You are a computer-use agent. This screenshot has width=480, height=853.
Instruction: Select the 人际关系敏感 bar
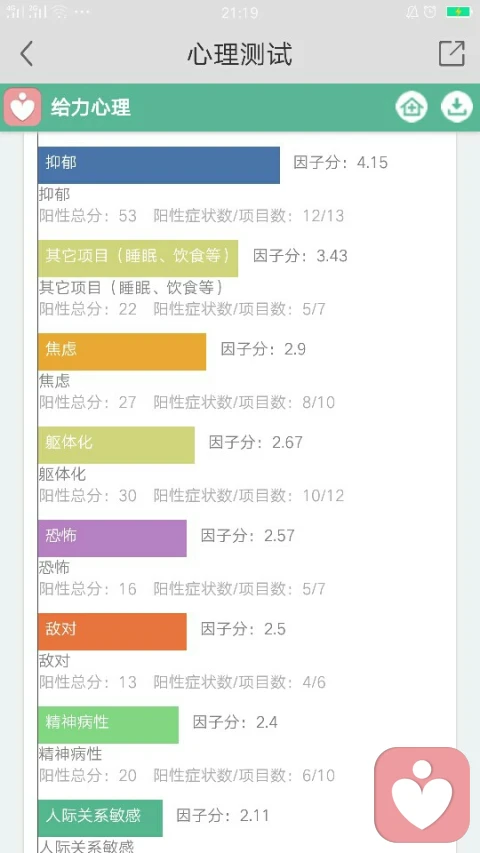[x=100, y=818]
